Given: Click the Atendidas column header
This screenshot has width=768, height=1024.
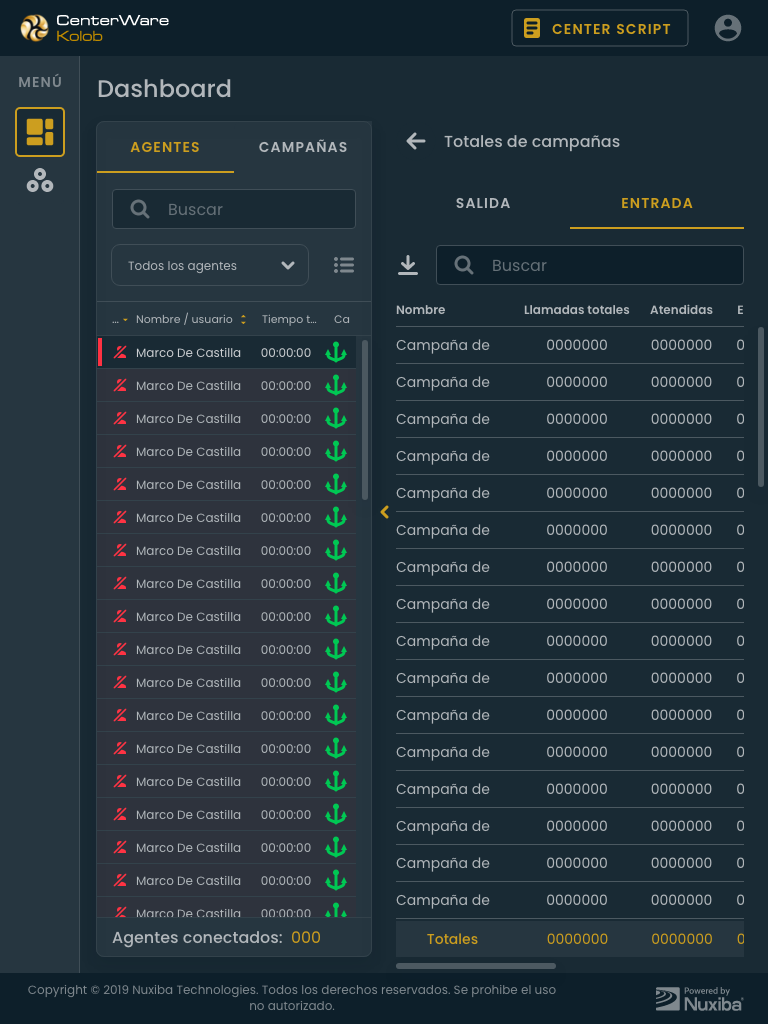Looking at the screenshot, I should pos(681,310).
